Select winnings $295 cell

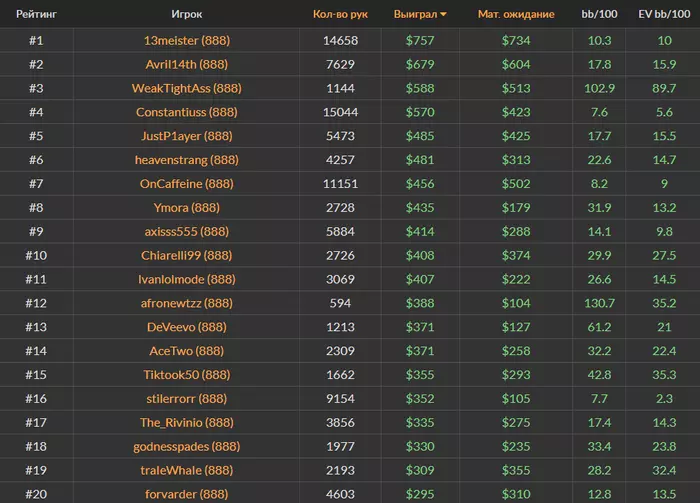click(x=420, y=494)
